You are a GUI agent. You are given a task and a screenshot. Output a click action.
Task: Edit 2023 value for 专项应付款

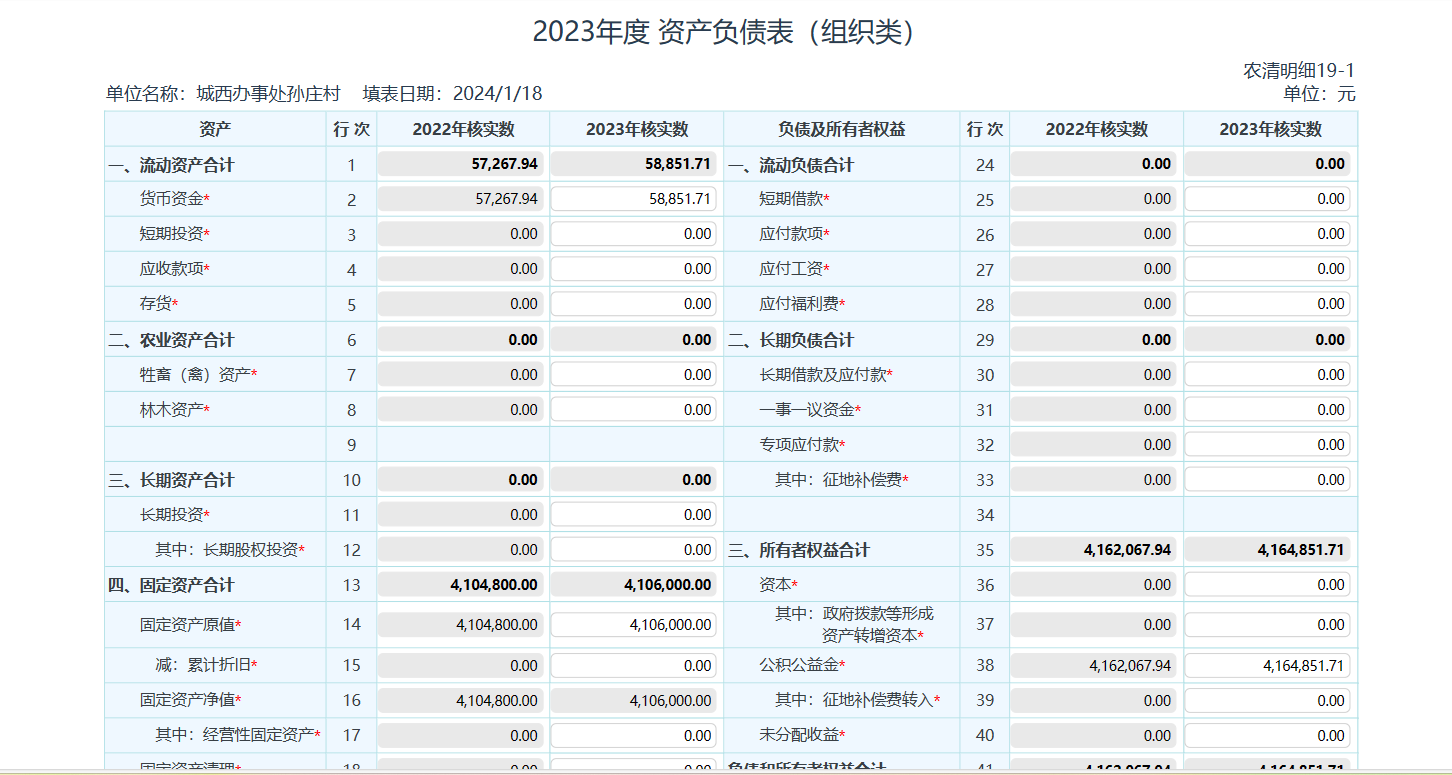point(1267,444)
